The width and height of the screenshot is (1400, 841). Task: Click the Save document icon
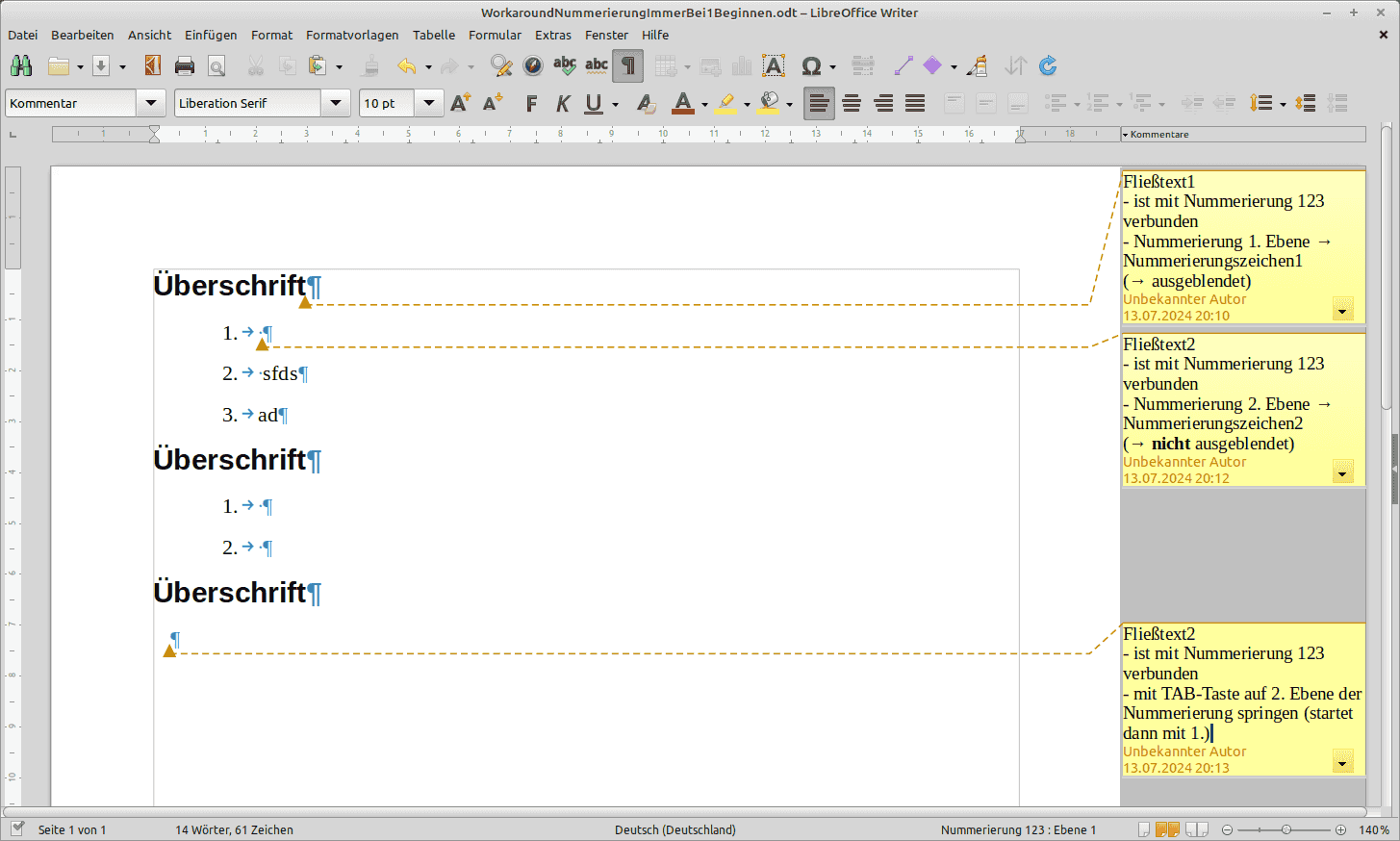(x=101, y=65)
